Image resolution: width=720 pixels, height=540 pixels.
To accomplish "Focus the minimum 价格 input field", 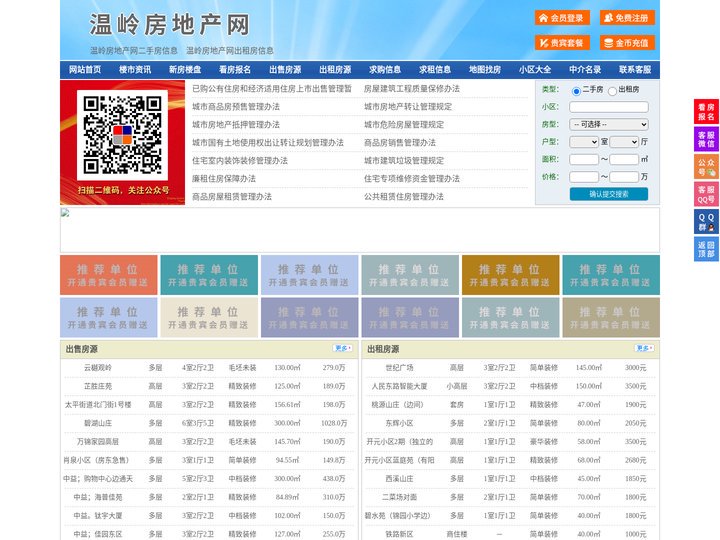I will pyautogui.click(x=584, y=177).
